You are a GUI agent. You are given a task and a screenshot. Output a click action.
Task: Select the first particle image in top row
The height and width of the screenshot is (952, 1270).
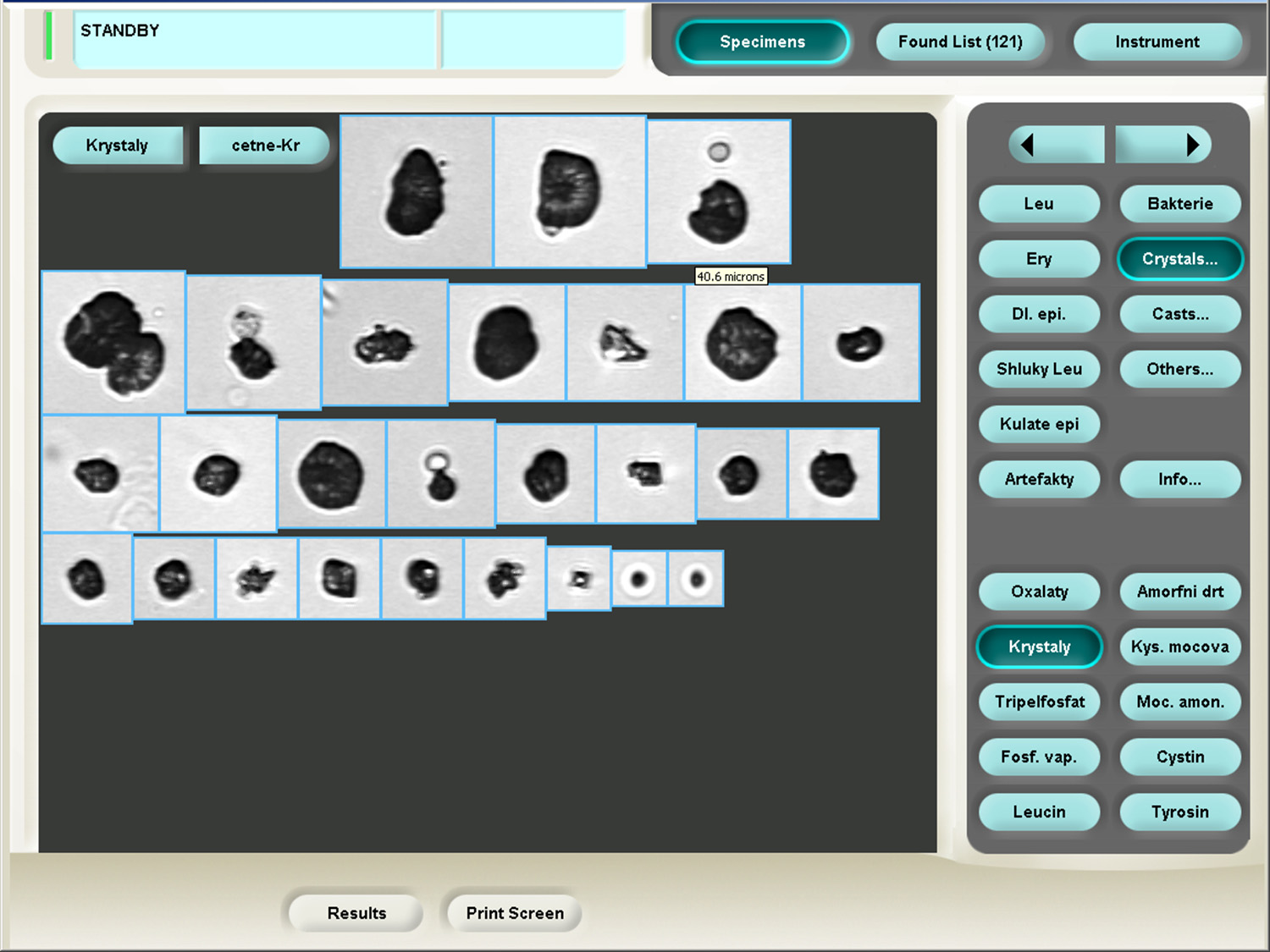(417, 191)
